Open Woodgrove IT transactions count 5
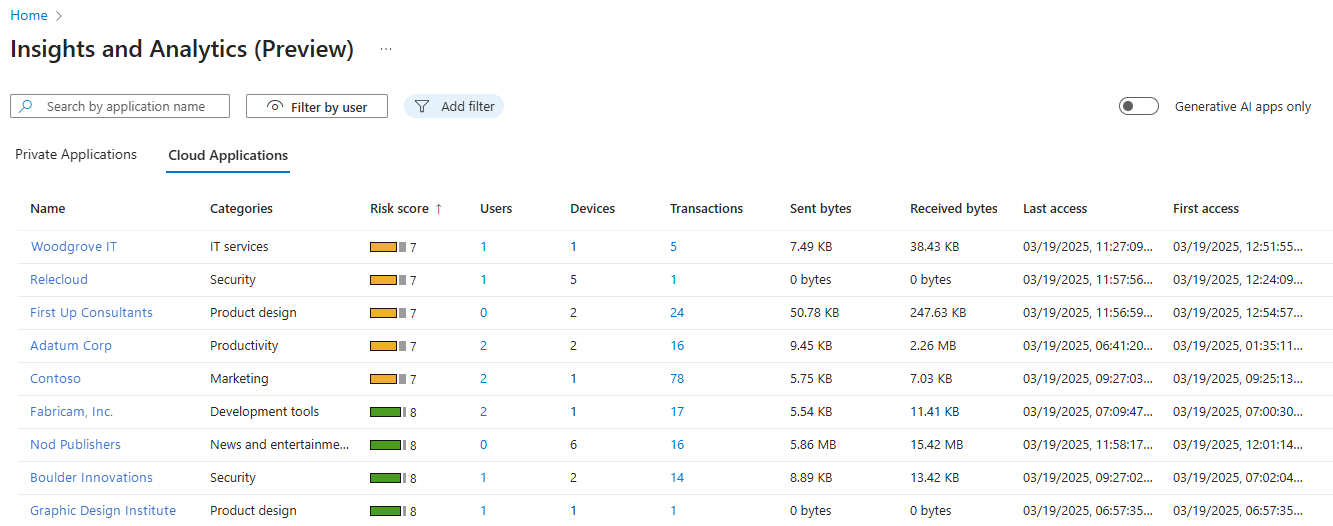 pyautogui.click(x=674, y=247)
